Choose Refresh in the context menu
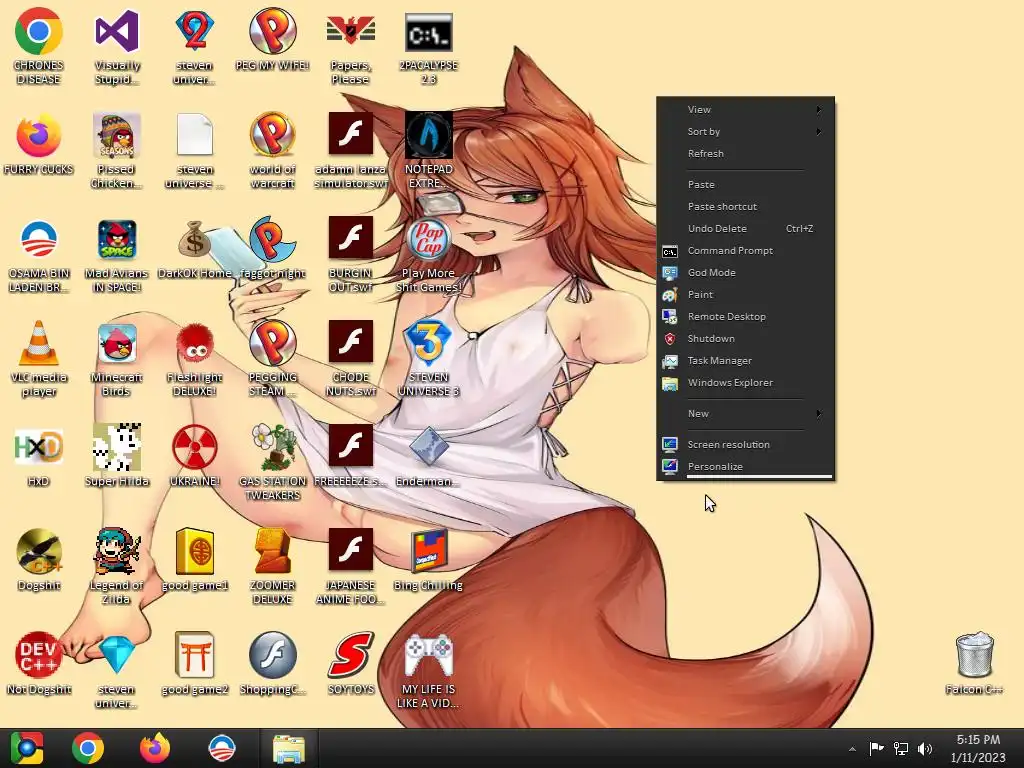This screenshot has height=768, width=1024. 745,153
